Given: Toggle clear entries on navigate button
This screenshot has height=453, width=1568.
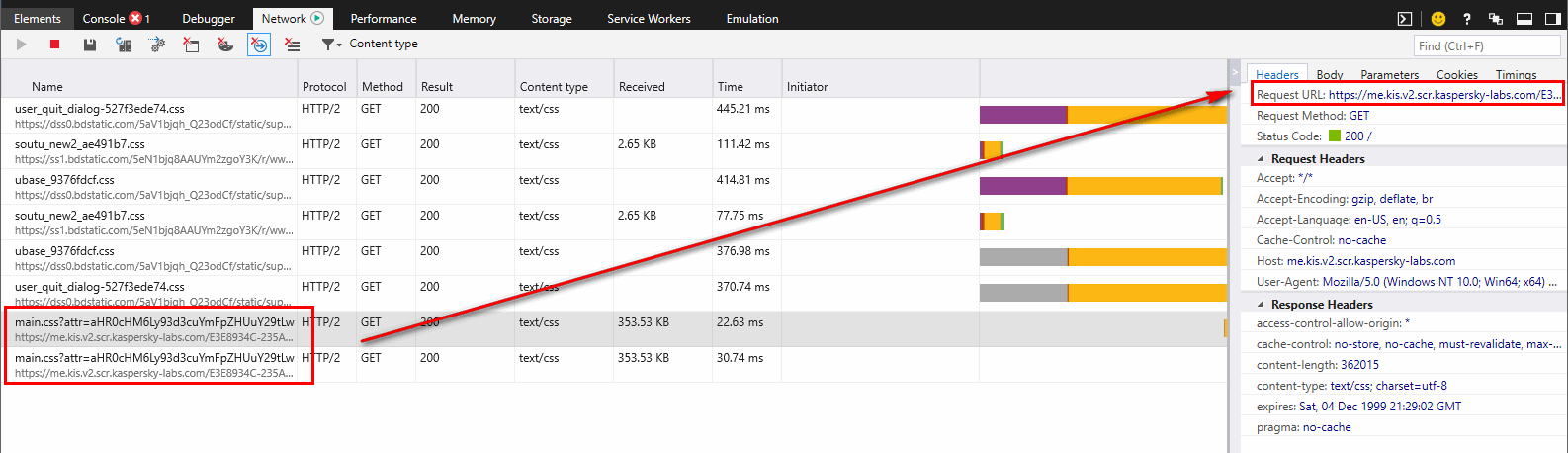Looking at the screenshot, I should point(258,45).
